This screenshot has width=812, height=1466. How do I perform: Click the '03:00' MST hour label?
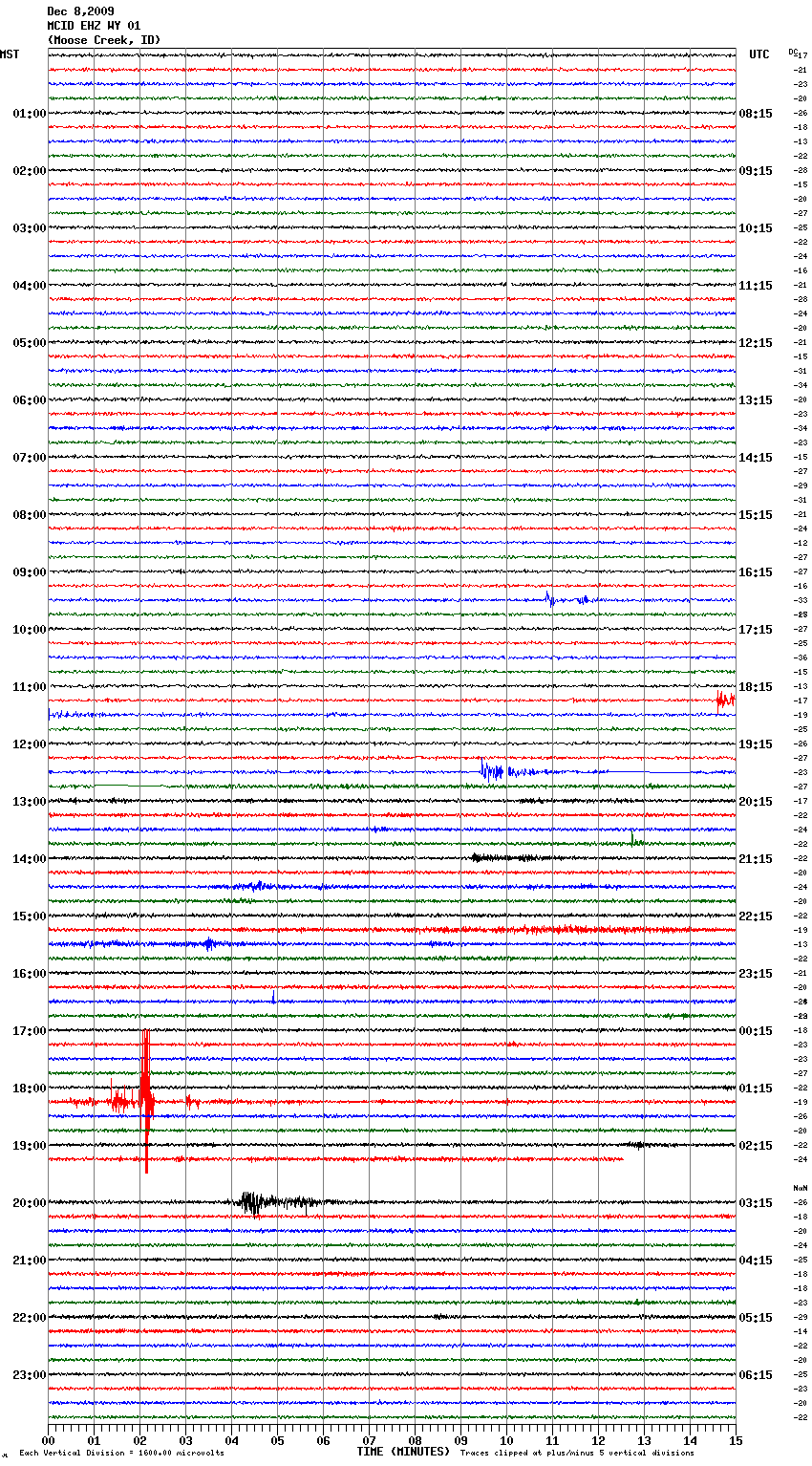coord(29,228)
